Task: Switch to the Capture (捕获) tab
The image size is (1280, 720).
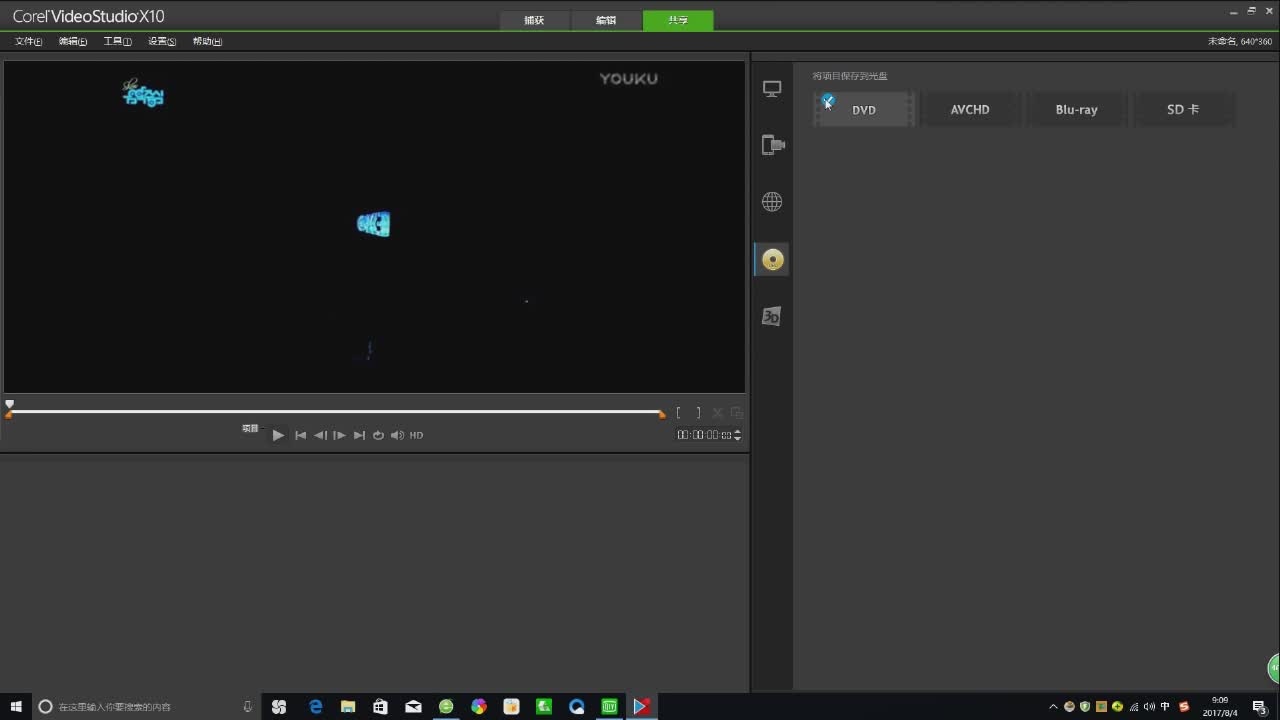Action: coord(534,20)
